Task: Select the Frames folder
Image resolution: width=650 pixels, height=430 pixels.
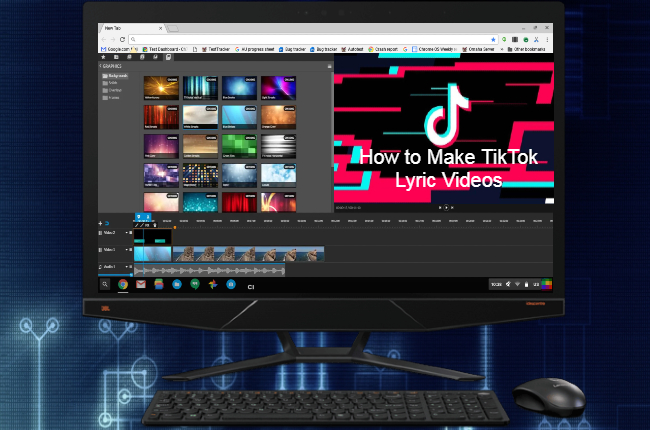Action: click(x=111, y=97)
